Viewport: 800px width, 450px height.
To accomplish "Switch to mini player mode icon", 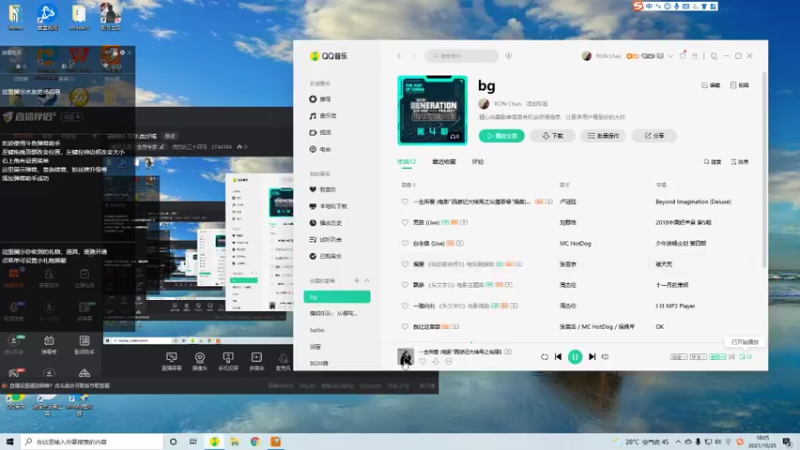I will [x=714, y=56].
